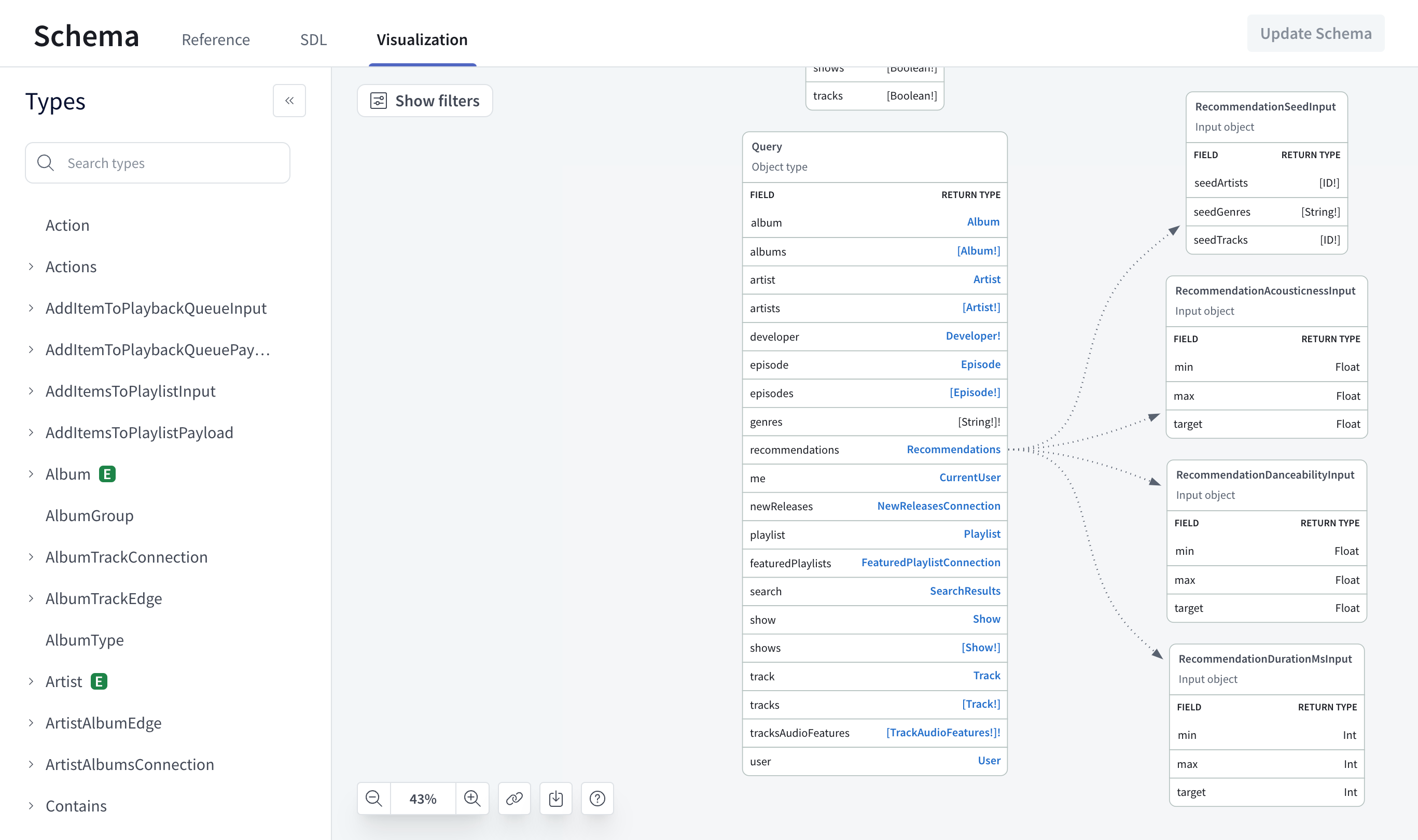1418x840 pixels.
Task: Open the Show filters panel
Action: click(x=425, y=101)
